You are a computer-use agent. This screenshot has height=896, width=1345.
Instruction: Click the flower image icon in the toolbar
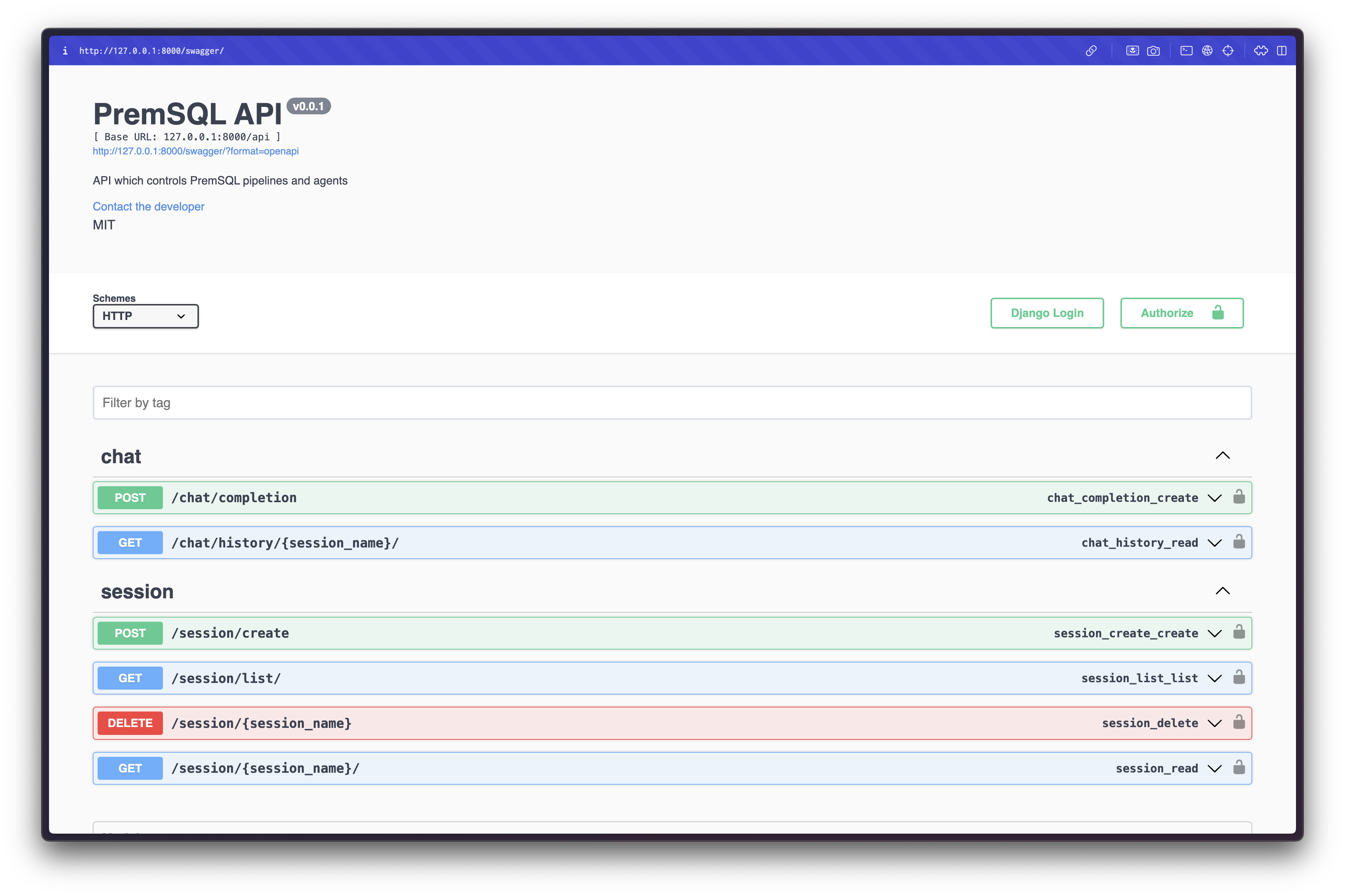point(1132,51)
